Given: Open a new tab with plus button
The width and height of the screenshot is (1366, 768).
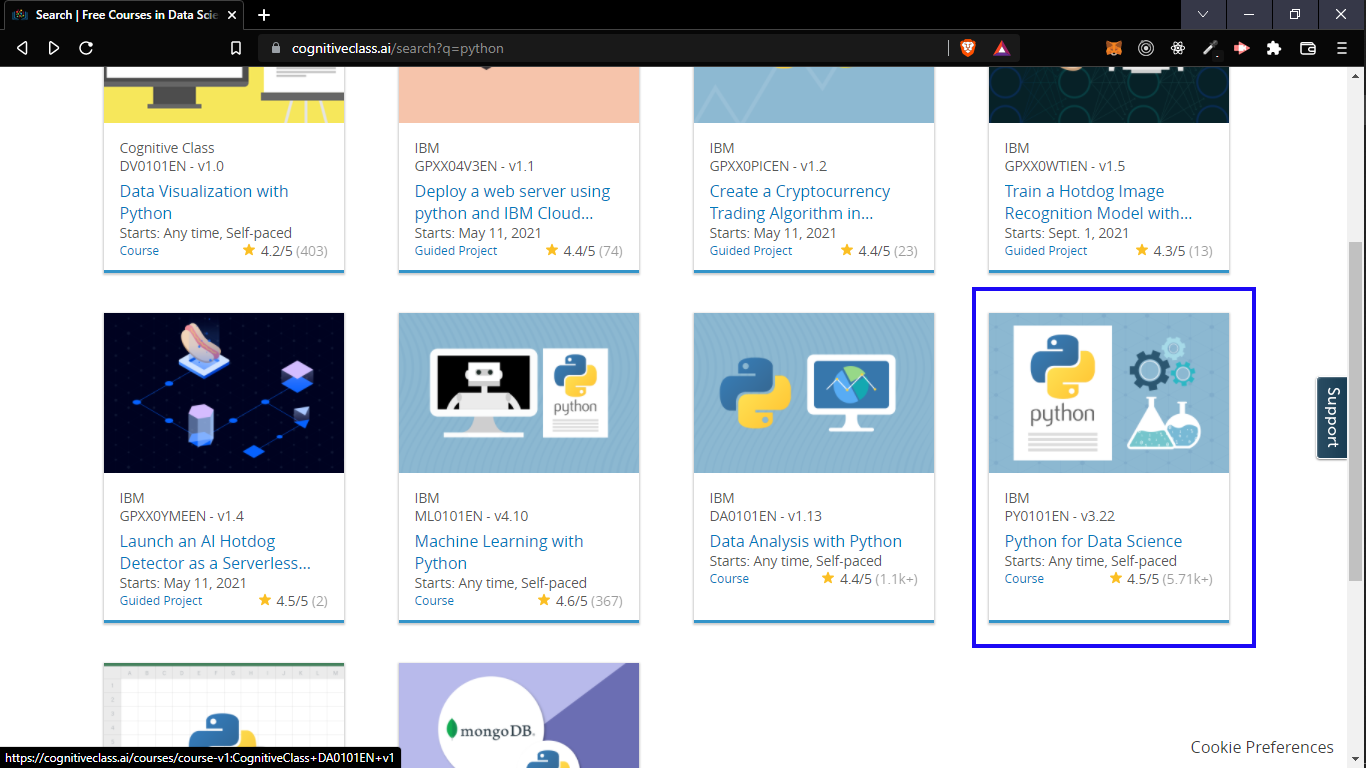Looking at the screenshot, I should (264, 15).
